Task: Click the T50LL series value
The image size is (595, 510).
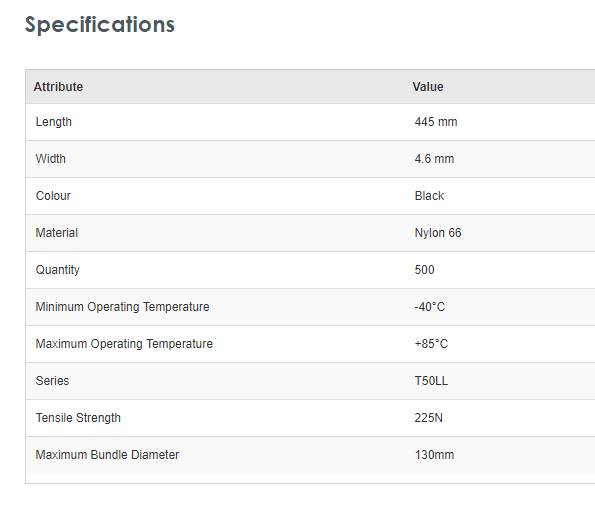Action: click(x=431, y=381)
